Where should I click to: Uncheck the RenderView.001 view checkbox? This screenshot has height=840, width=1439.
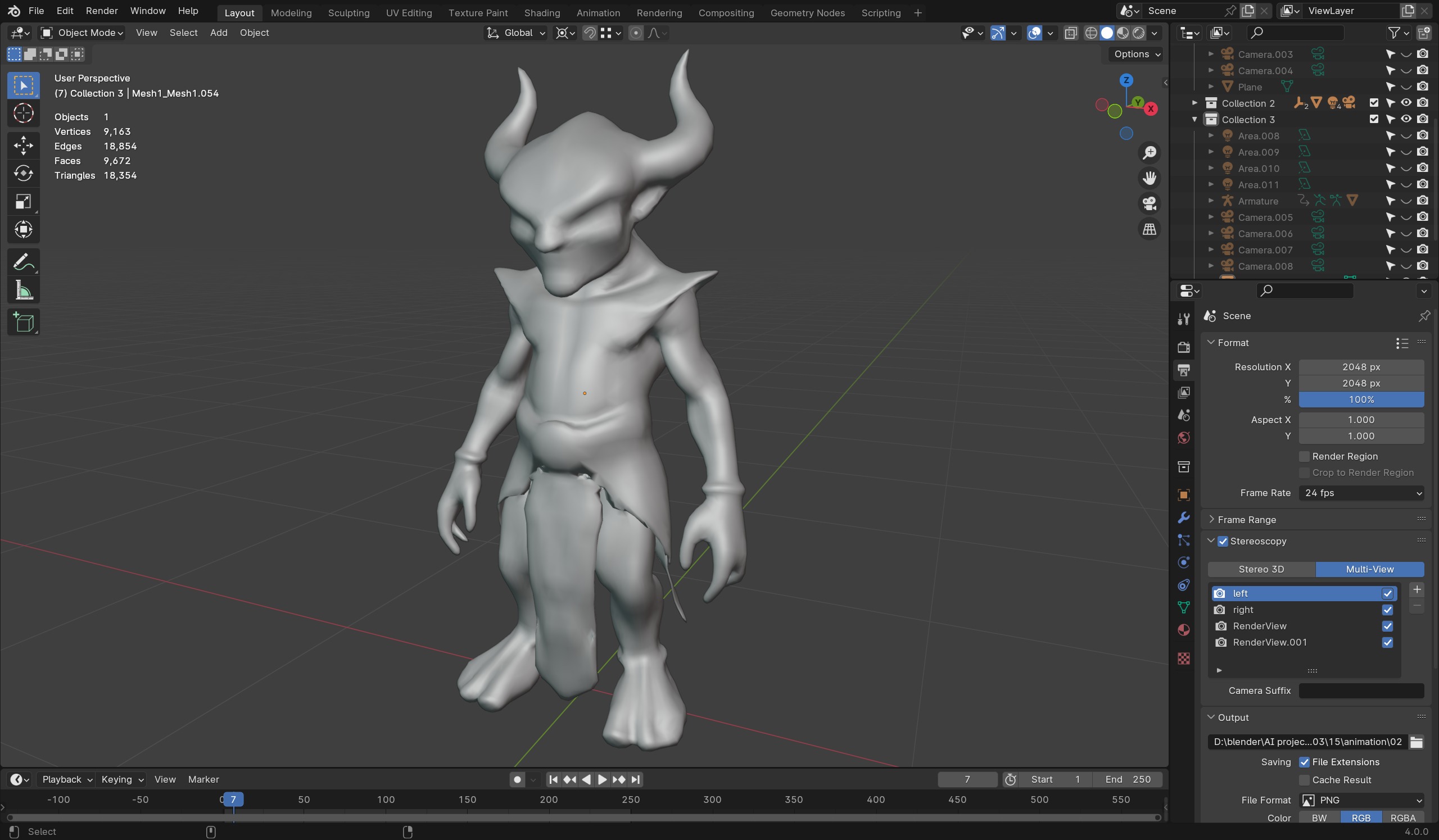[x=1387, y=643]
